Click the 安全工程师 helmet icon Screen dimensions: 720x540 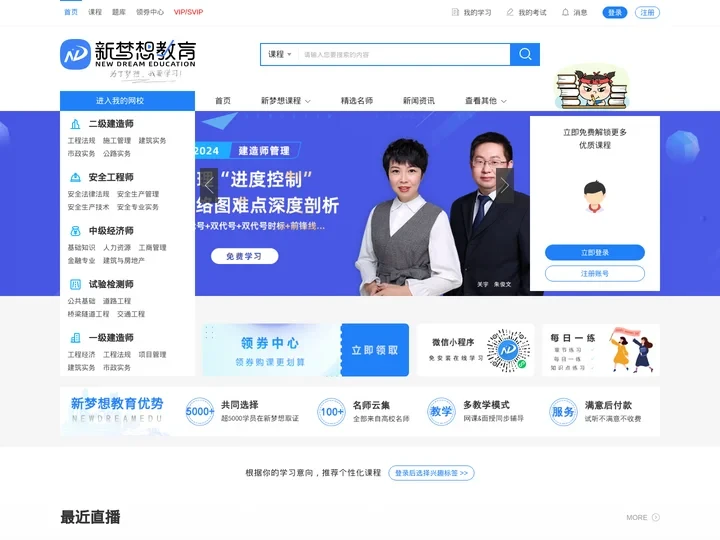(75, 177)
